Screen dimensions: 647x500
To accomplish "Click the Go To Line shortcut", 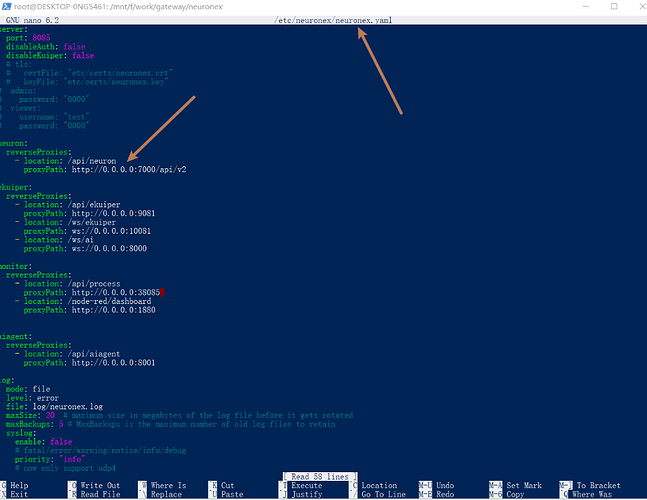I will click(383, 494).
